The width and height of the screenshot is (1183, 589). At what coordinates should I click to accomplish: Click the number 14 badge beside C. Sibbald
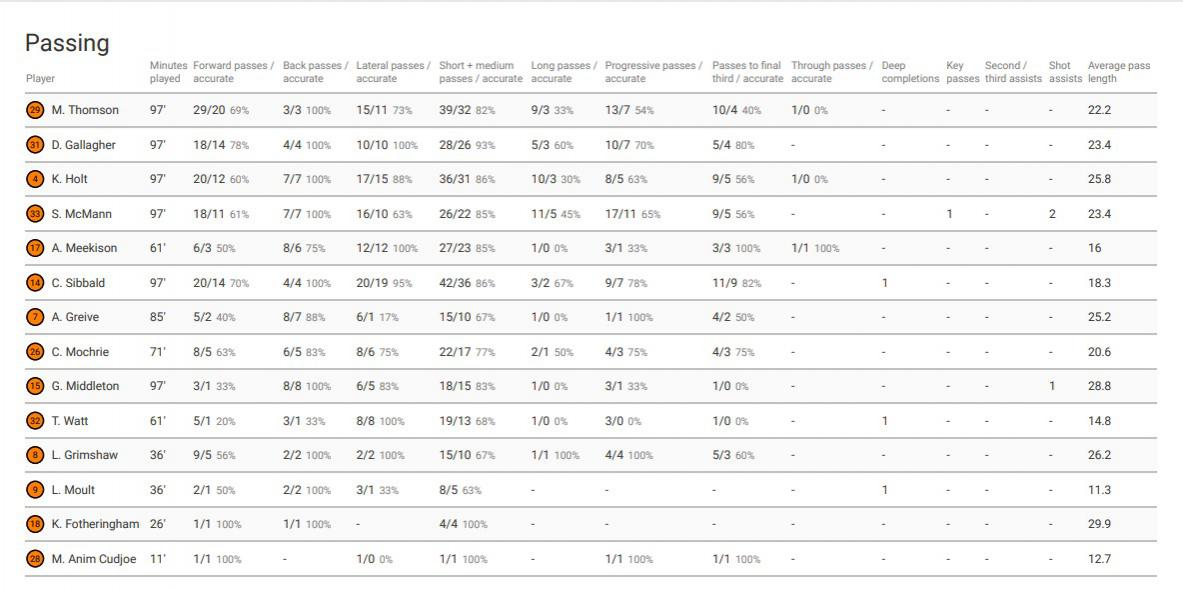[x=35, y=283]
